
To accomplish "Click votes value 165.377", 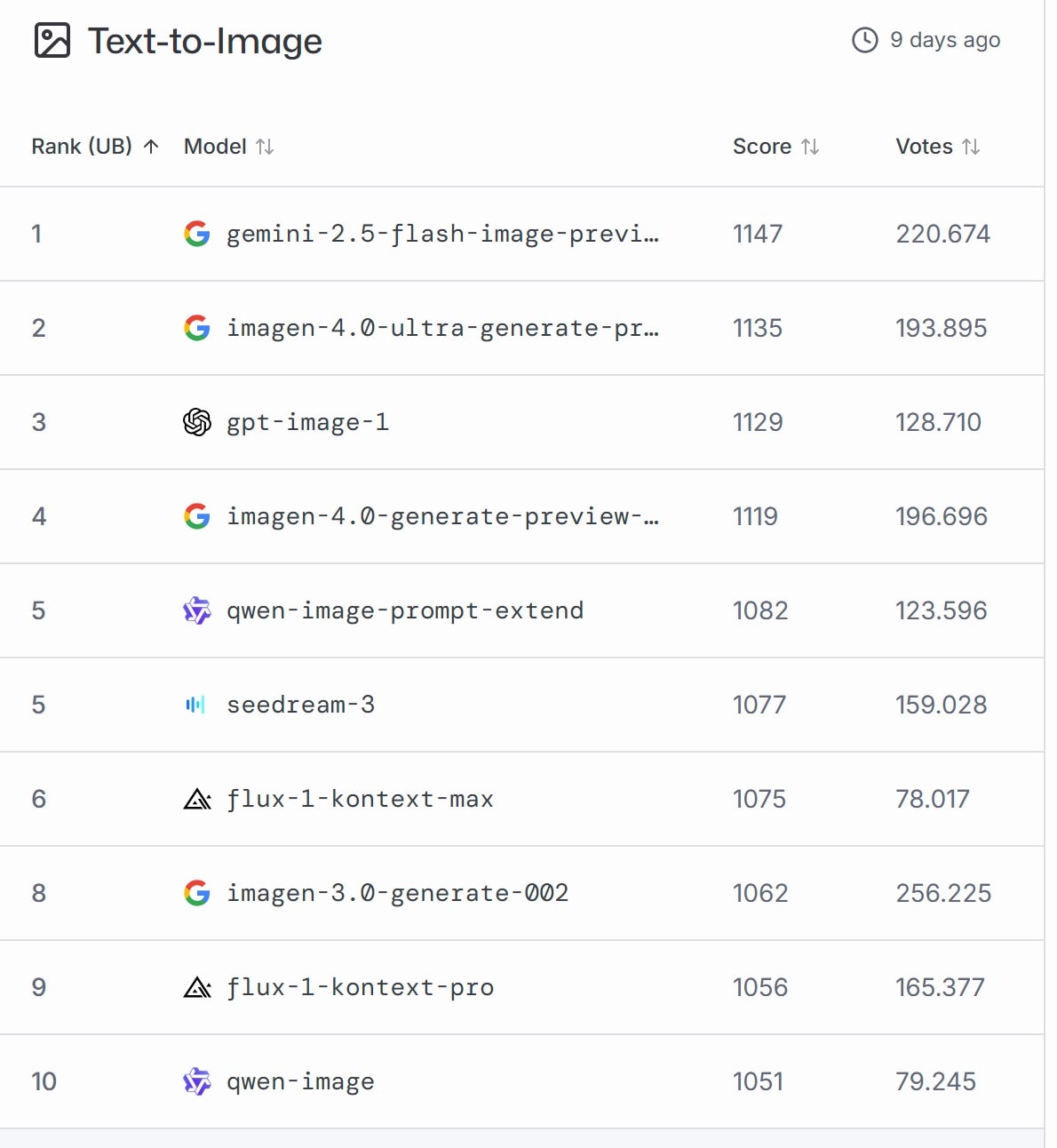I will tap(940, 987).
